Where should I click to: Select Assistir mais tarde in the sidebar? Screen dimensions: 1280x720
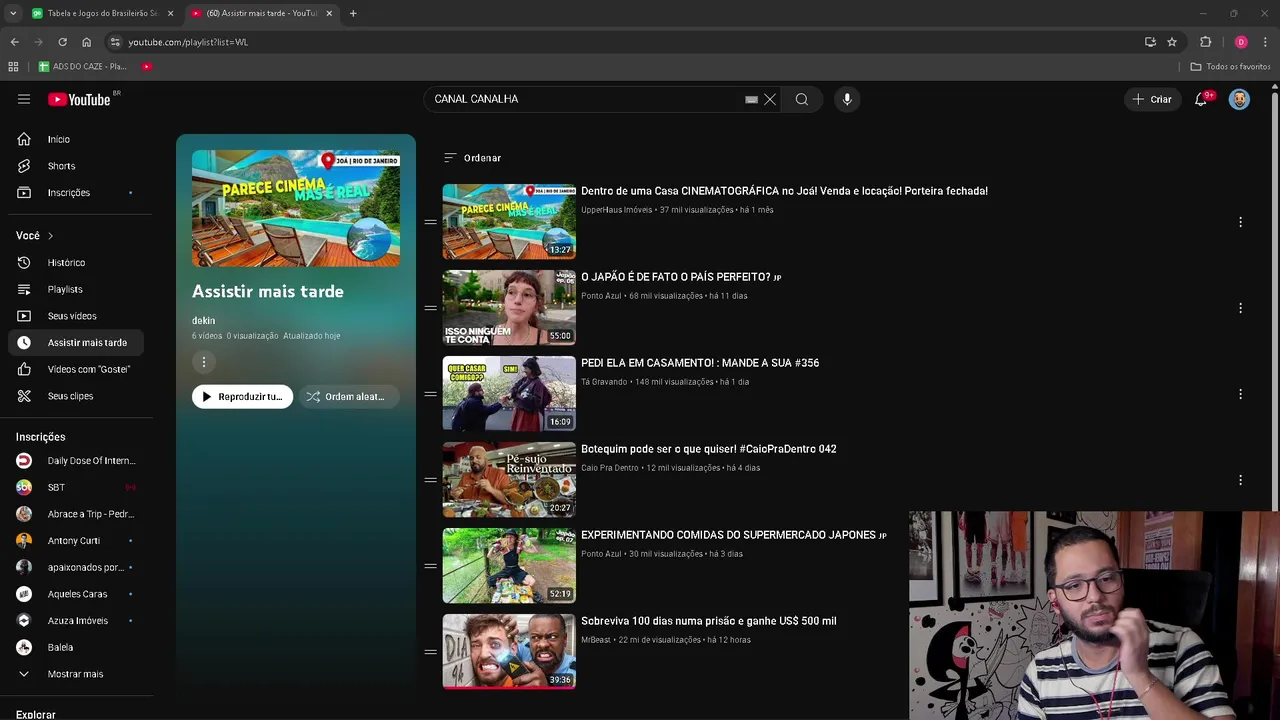76,342
